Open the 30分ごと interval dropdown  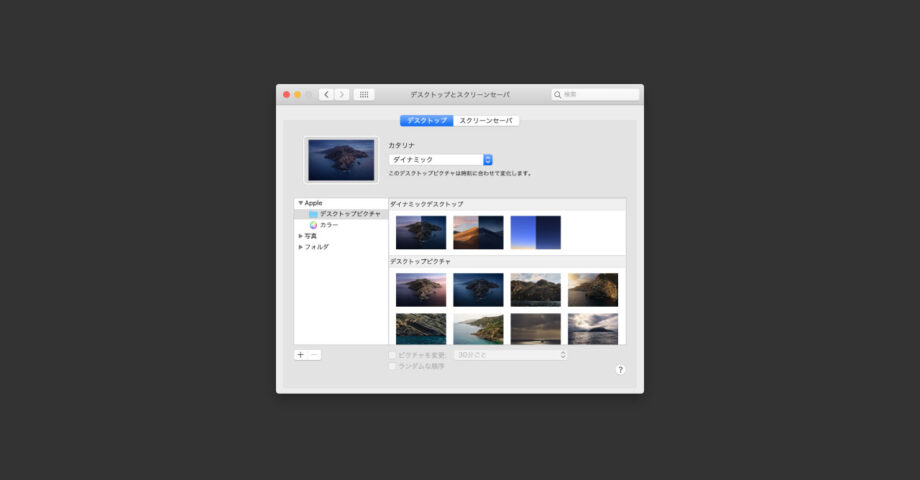pos(511,355)
